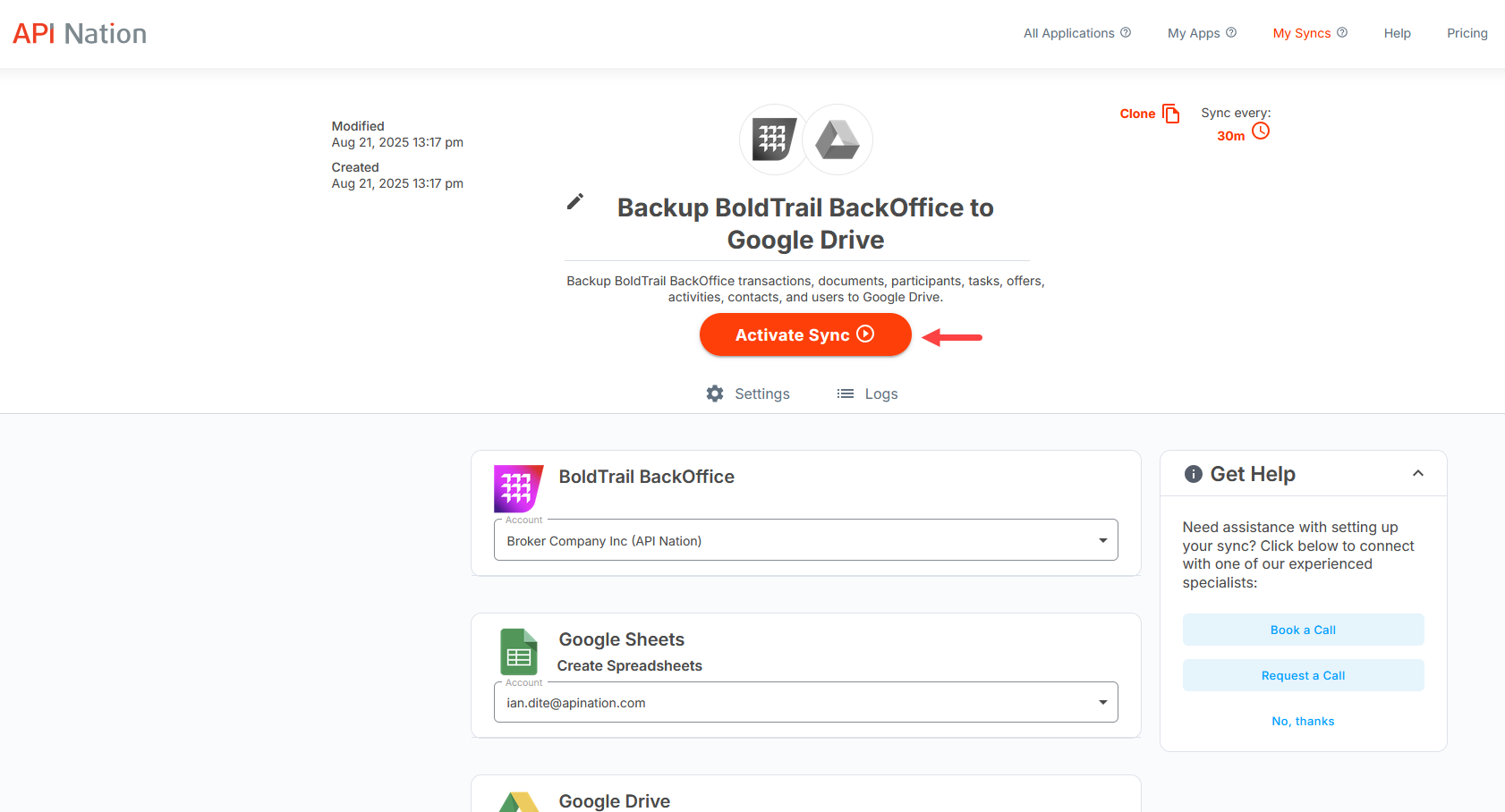Click the Google Drive card heading

[x=614, y=801]
